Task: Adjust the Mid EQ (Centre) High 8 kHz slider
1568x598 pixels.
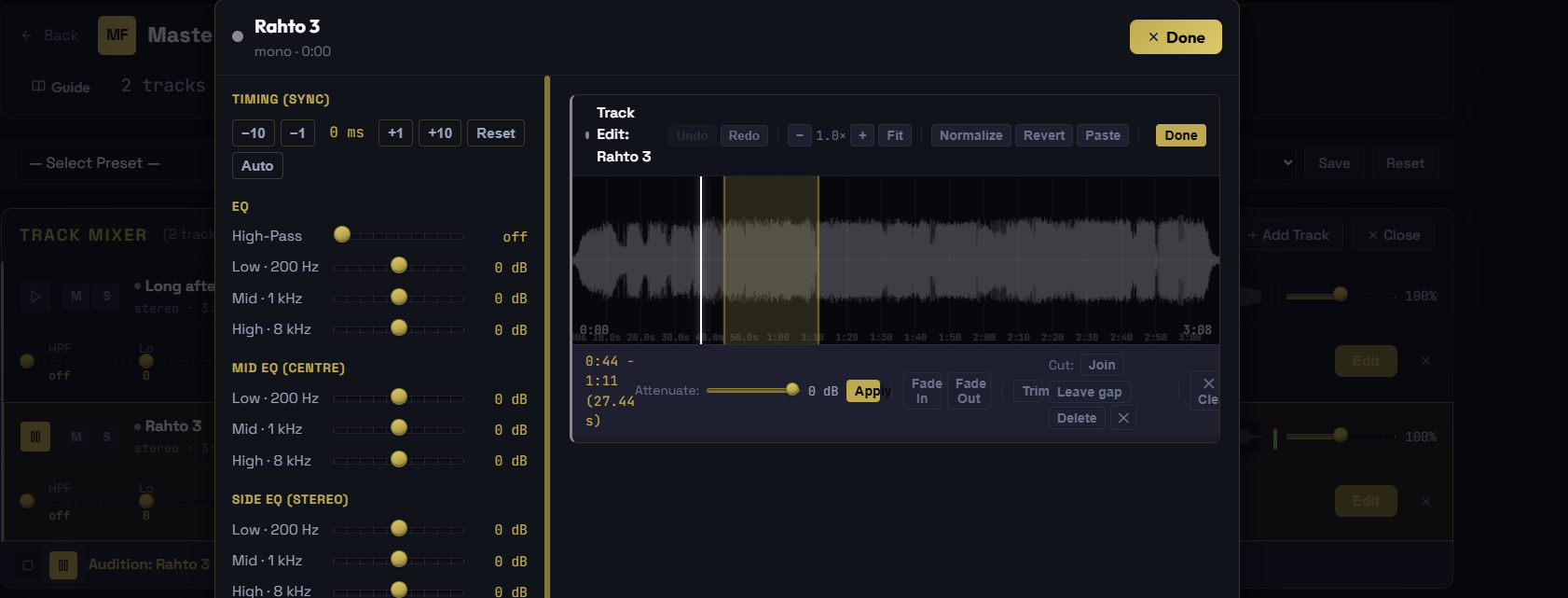Action: pyautogui.click(x=399, y=461)
